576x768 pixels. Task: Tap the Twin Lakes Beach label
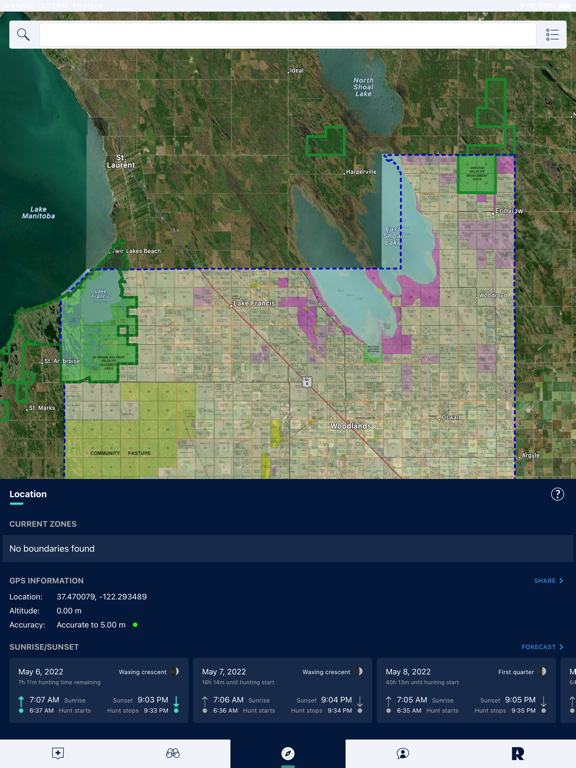pos(137,251)
